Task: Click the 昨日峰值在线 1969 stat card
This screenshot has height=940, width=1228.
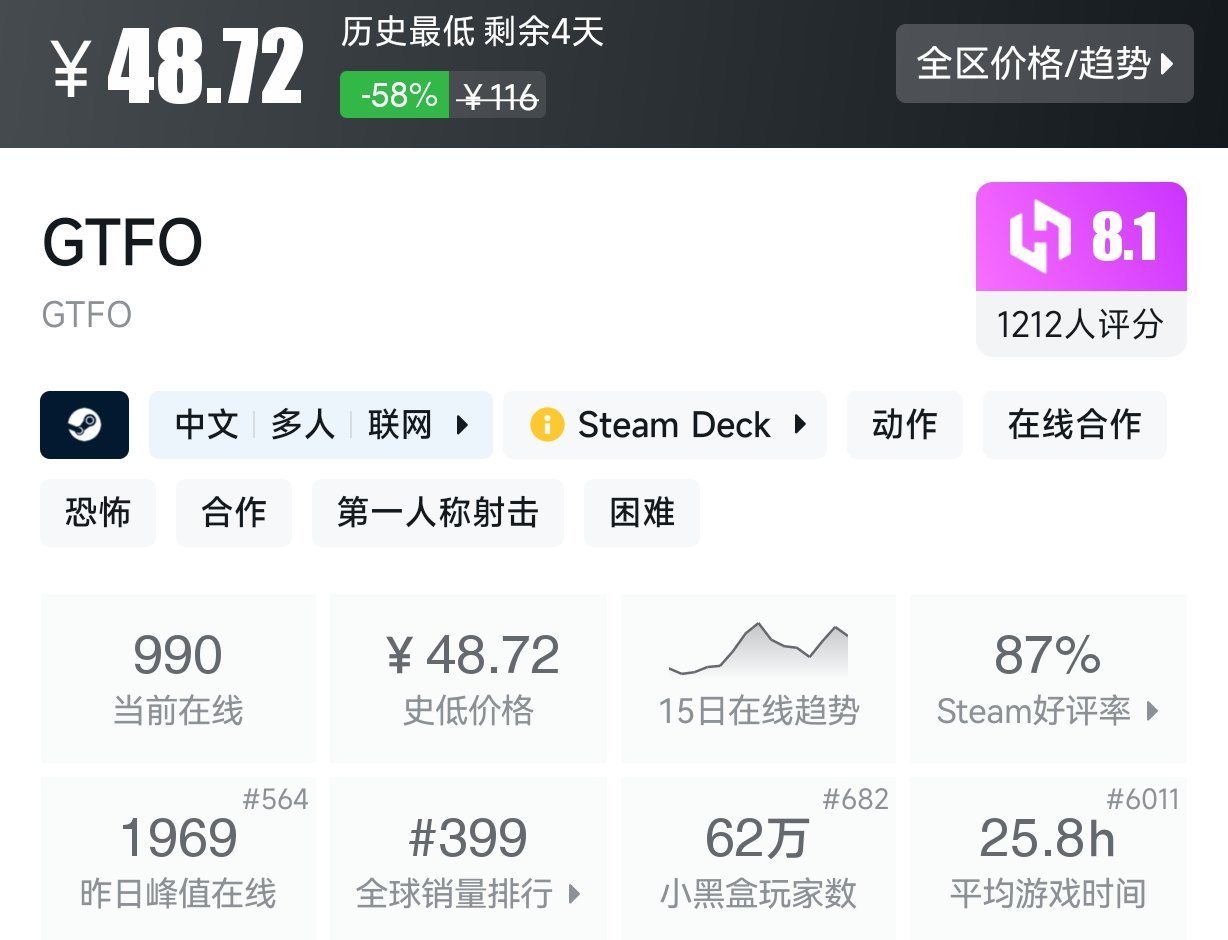Action: click(x=177, y=858)
